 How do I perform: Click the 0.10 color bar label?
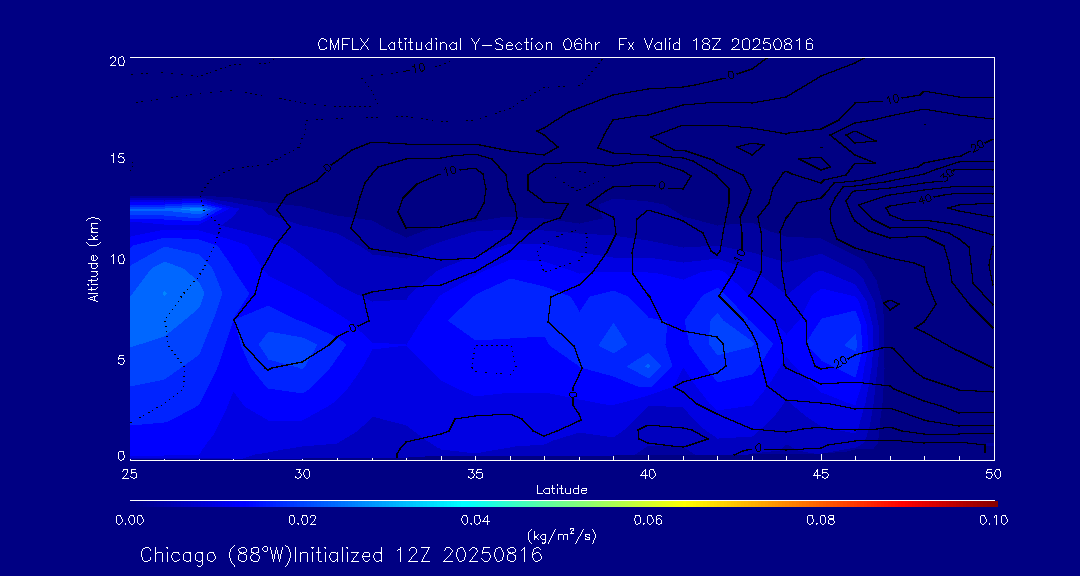coord(992,520)
